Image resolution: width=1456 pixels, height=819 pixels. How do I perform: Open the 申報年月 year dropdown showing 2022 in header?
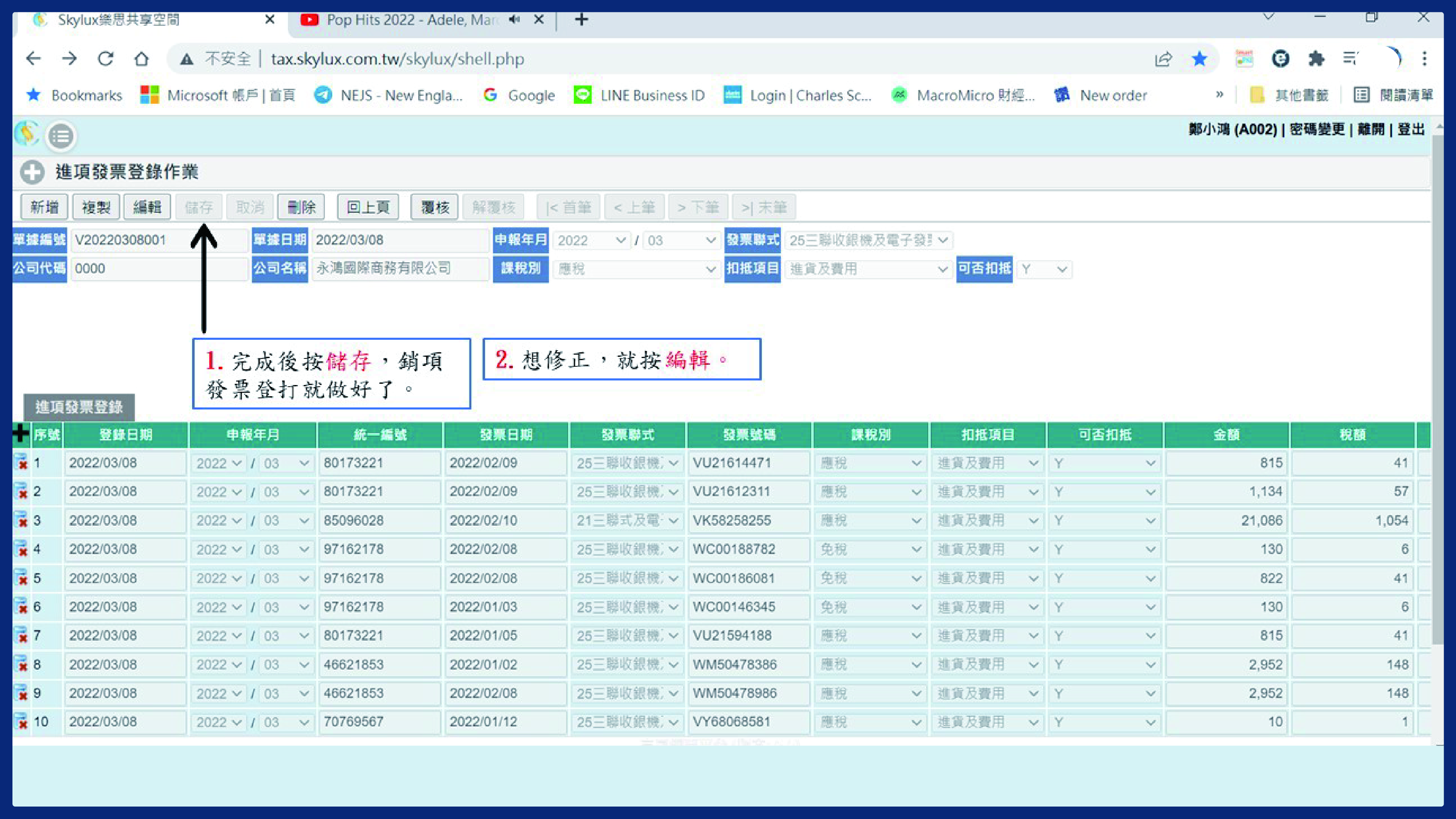pyautogui.click(x=591, y=240)
